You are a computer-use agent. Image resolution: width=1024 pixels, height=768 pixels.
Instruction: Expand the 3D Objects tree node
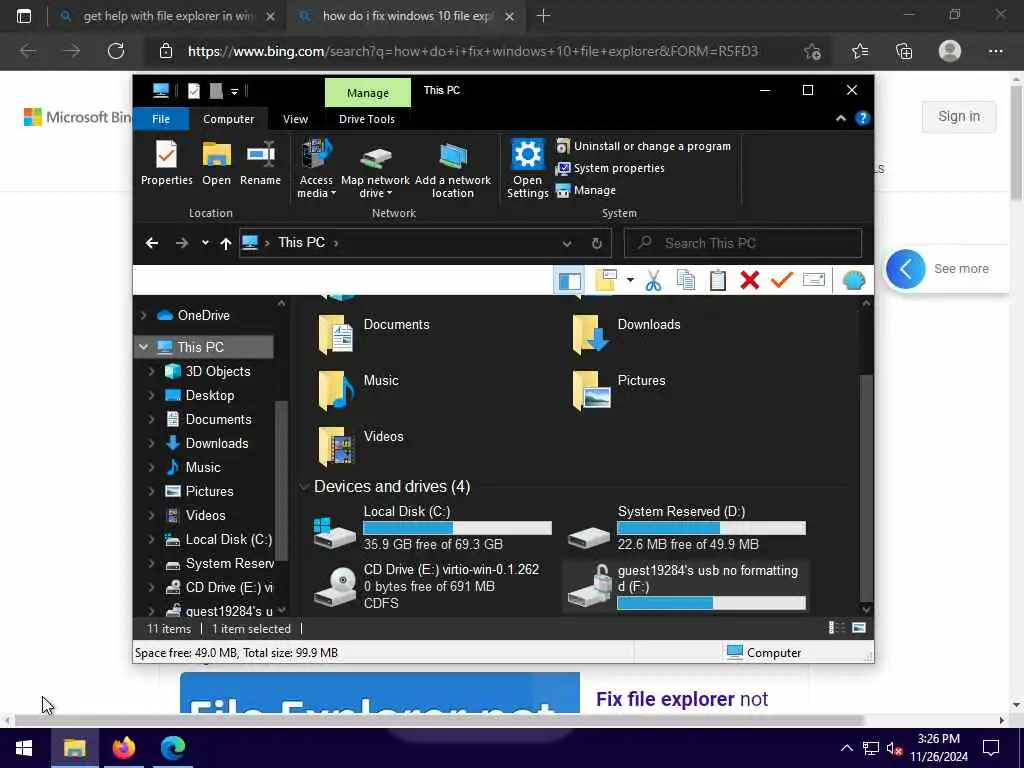[151, 371]
